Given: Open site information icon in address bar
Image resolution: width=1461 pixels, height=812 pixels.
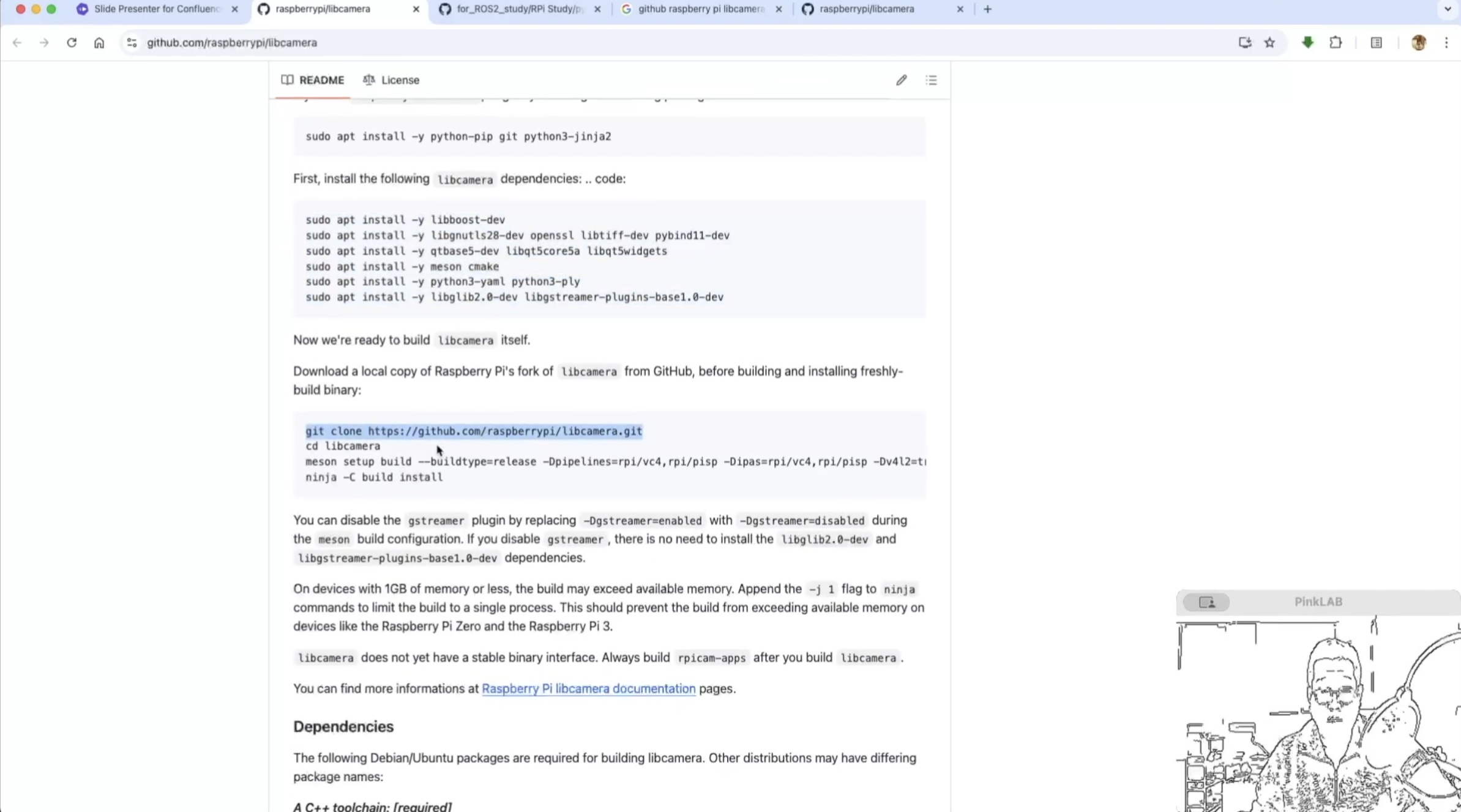Looking at the screenshot, I should 132,42.
